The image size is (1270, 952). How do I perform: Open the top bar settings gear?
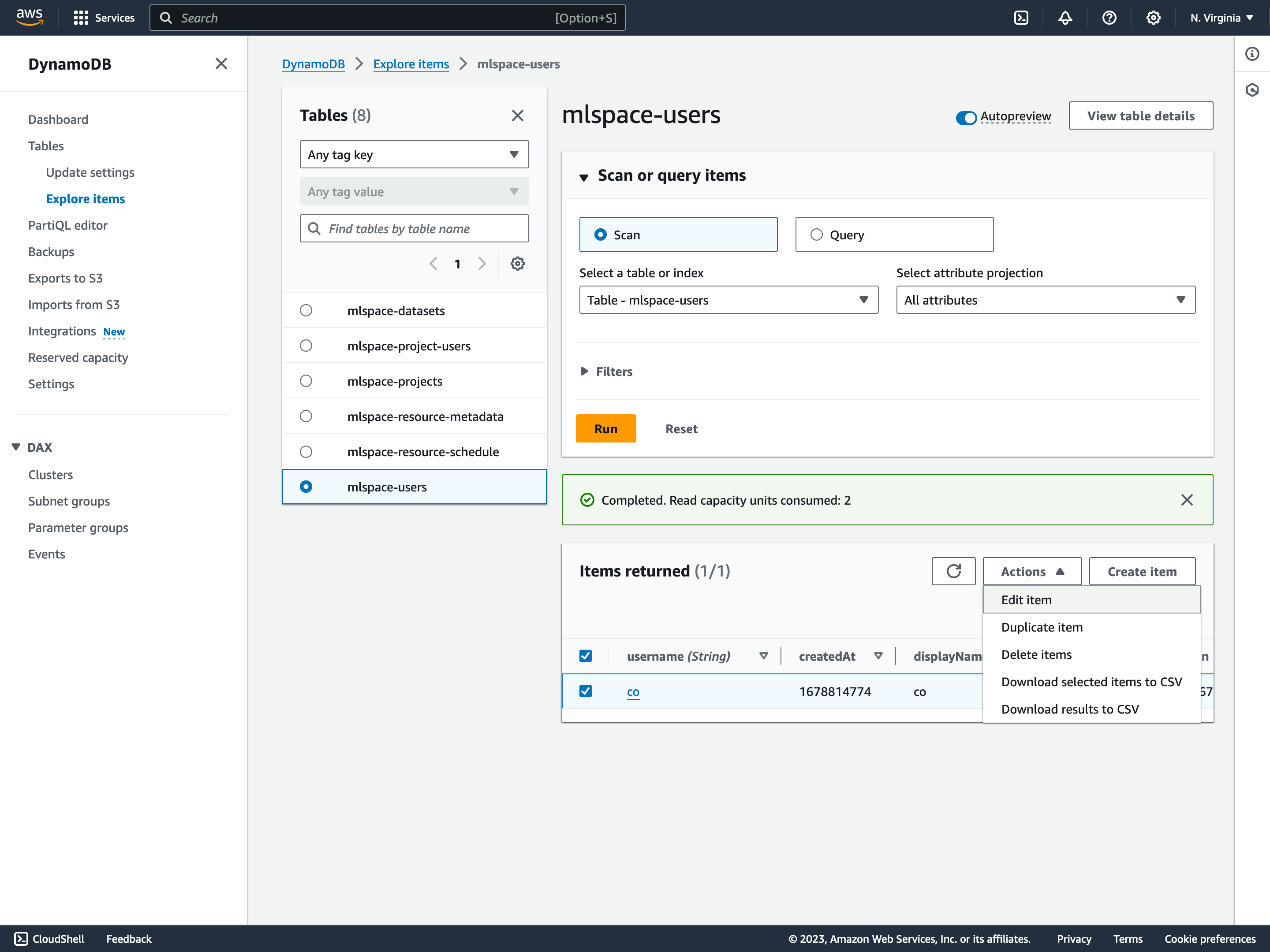coord(1154,18)
